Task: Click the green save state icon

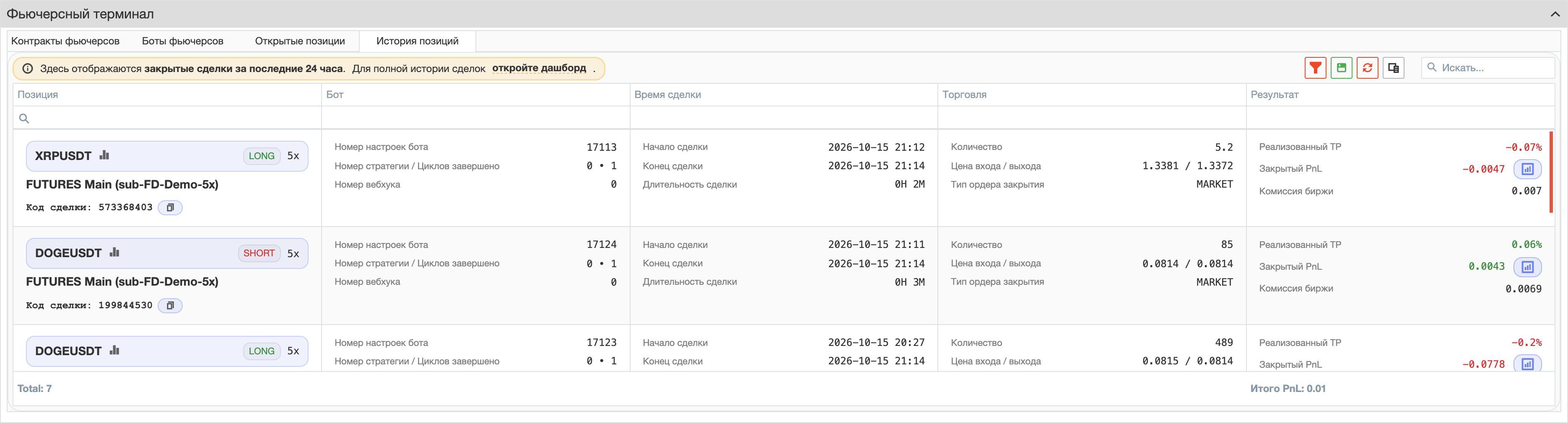Action: click(1342, 67)
